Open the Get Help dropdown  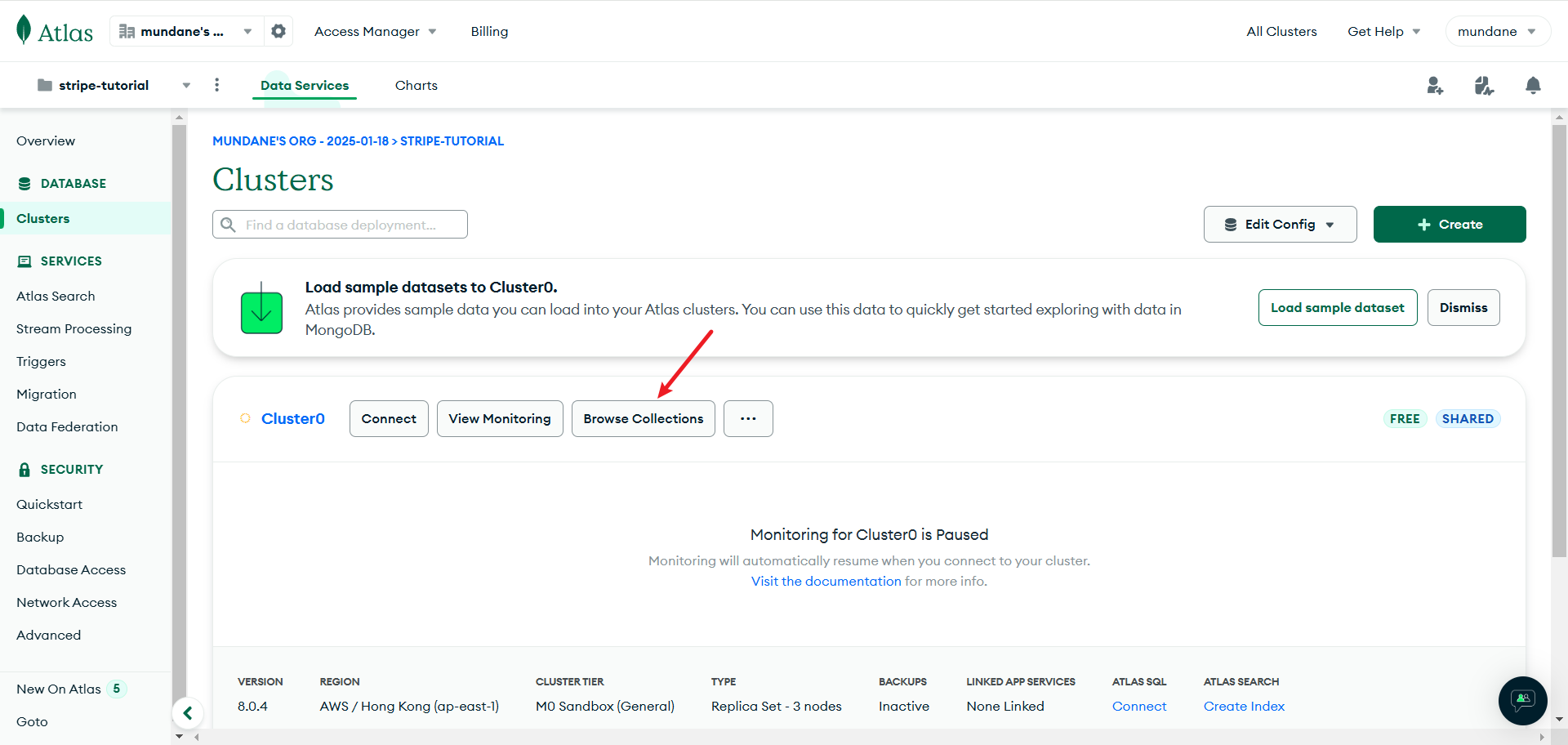pyautogui.click(x=1383, y=31)
